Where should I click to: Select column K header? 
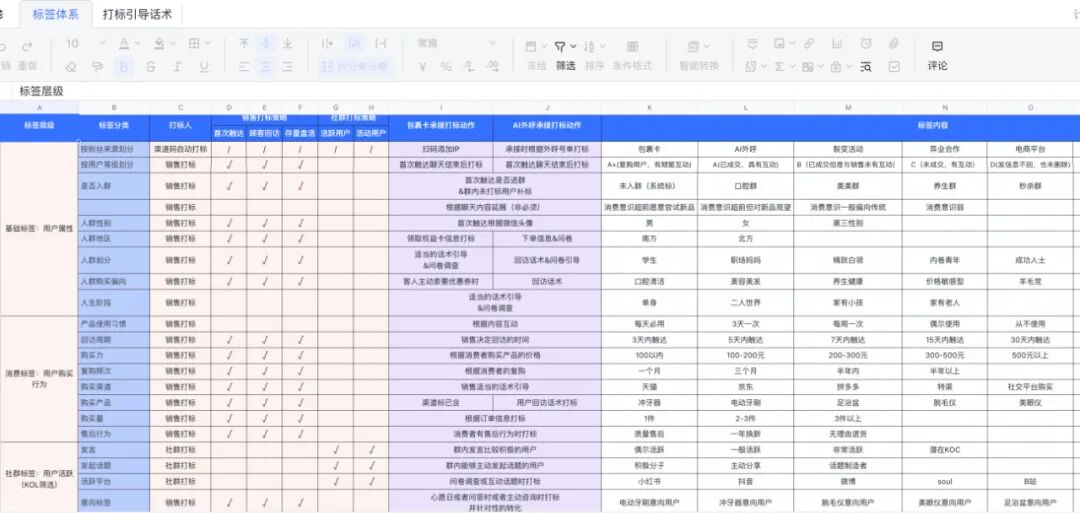click(649, 107)
